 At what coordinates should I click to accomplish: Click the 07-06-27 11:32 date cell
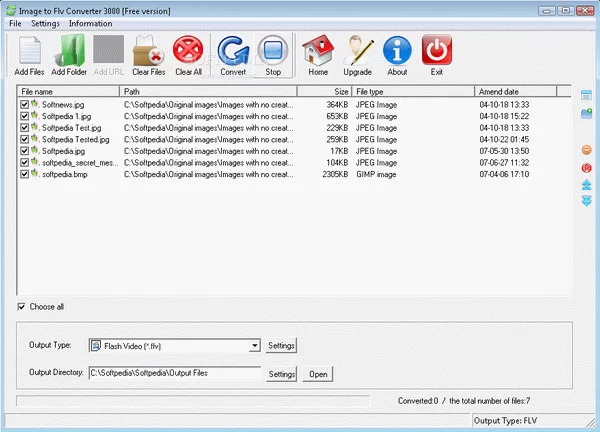[504, 163]
